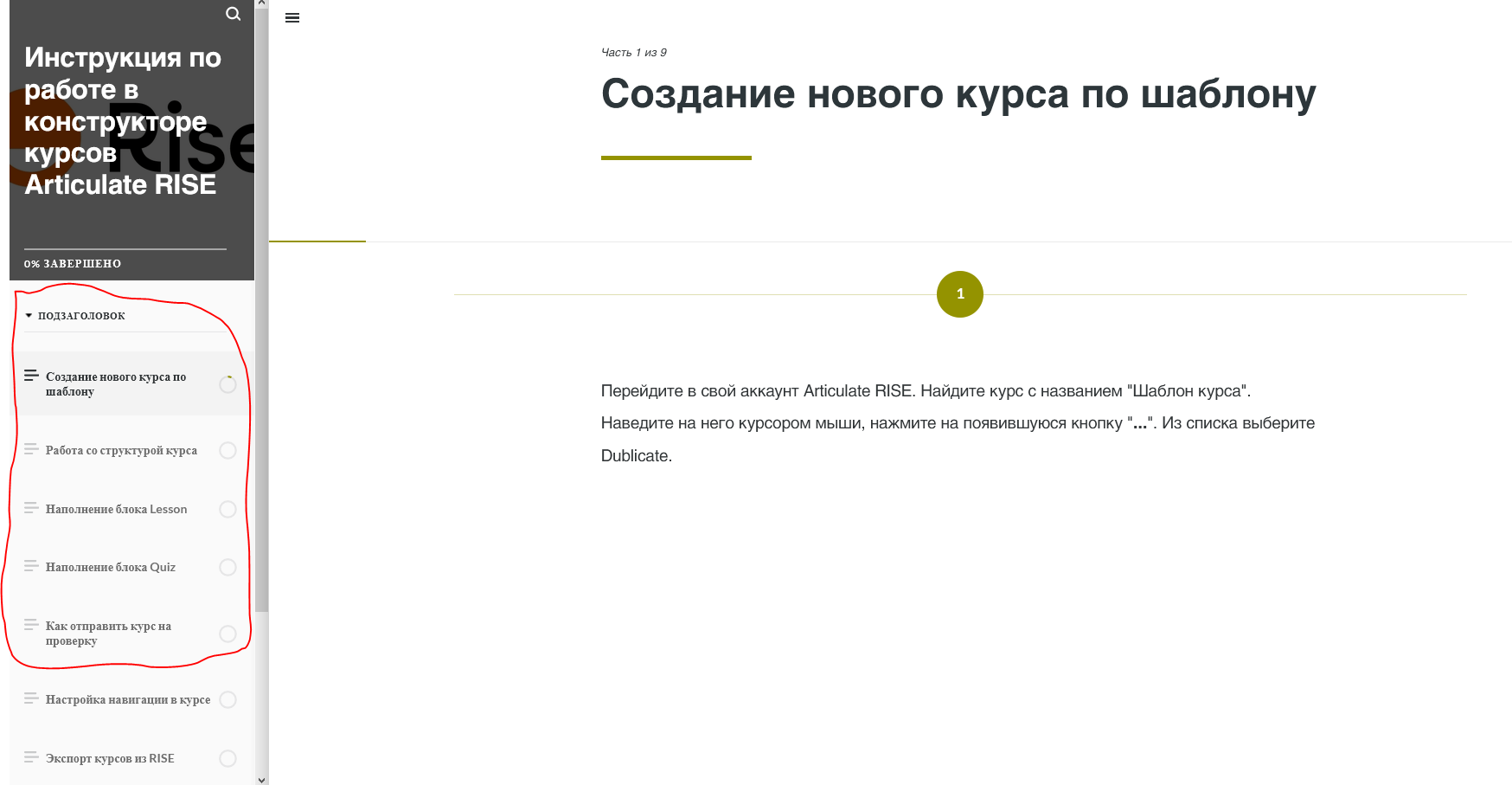Click completion circle for "Работа со структурой курса"

click(227, 450)
